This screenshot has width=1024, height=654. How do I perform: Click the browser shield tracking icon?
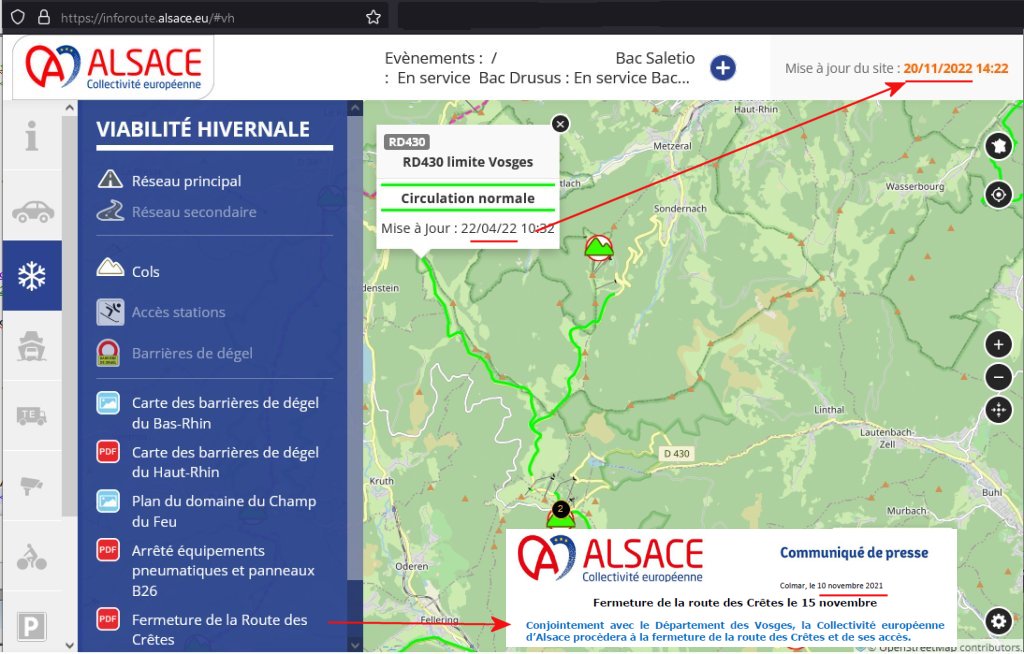pos(18,17)
